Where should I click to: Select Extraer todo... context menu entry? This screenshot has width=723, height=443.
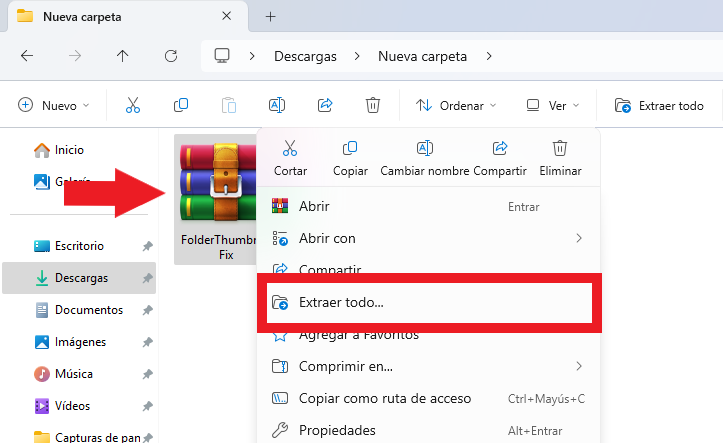tap(429, 302)
